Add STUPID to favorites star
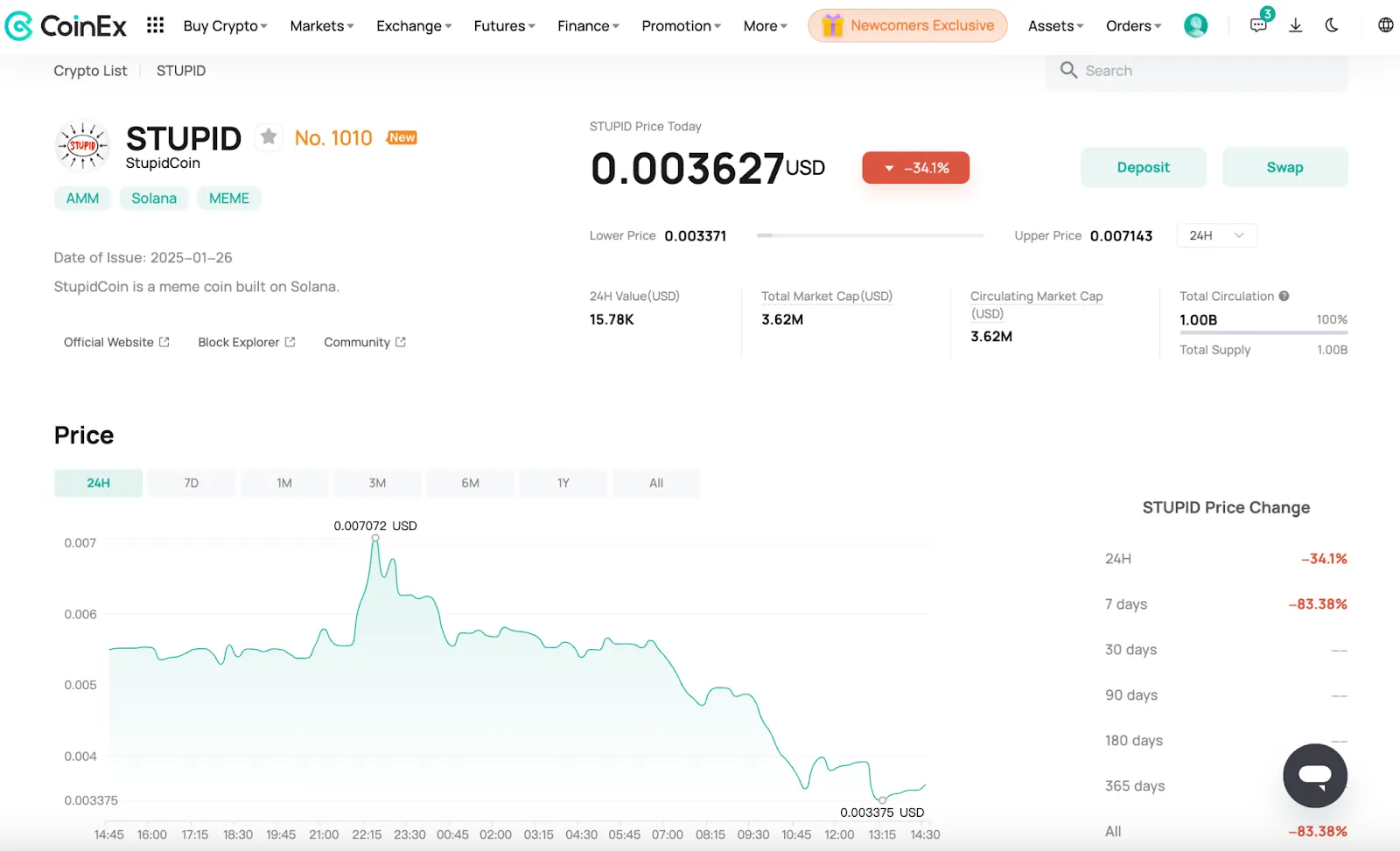The width and height of the screenshot is (1400, 851). coord(269,136)
